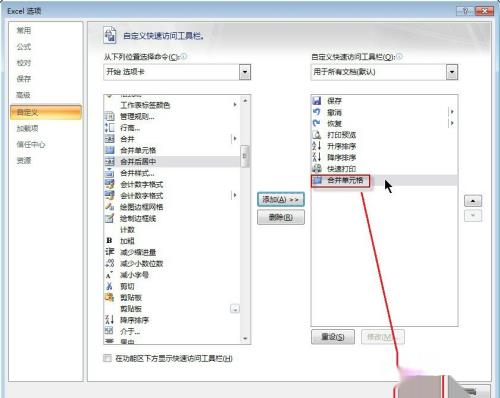Select the 快速打印 quick print icon

[x=317, y=168]
